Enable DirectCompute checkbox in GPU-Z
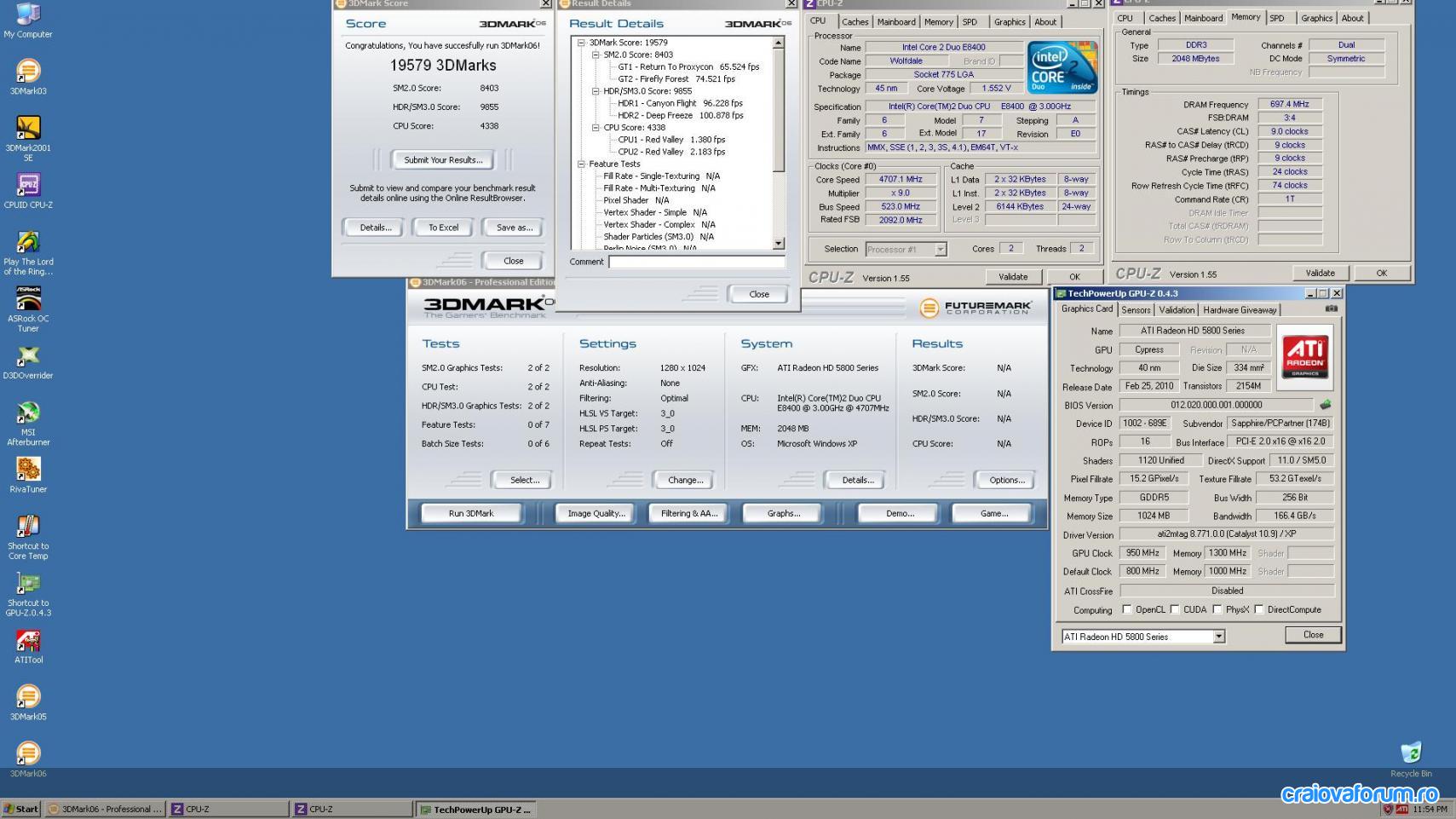1456x819 pixels. click(x=1258, y=609)
